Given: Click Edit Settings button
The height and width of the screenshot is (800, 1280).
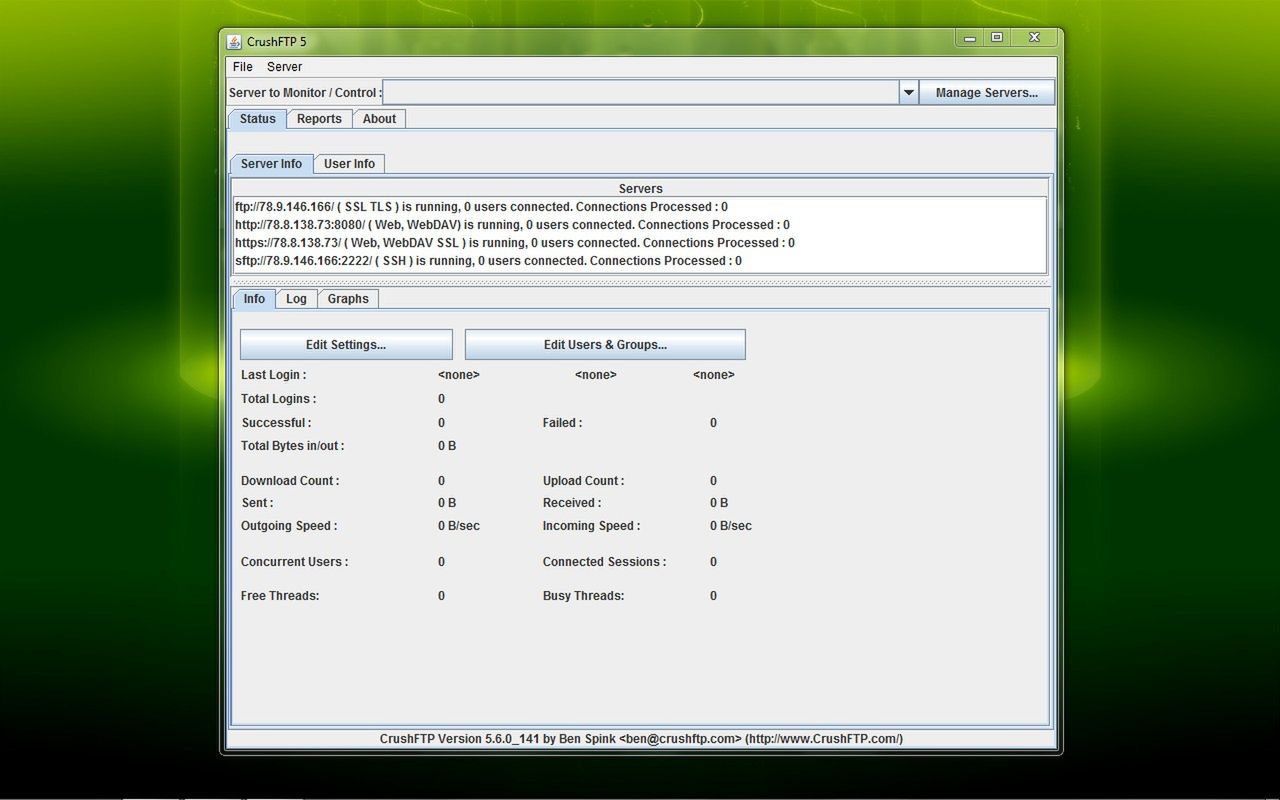Looking at the screenshot, I should tap(346, 345).
